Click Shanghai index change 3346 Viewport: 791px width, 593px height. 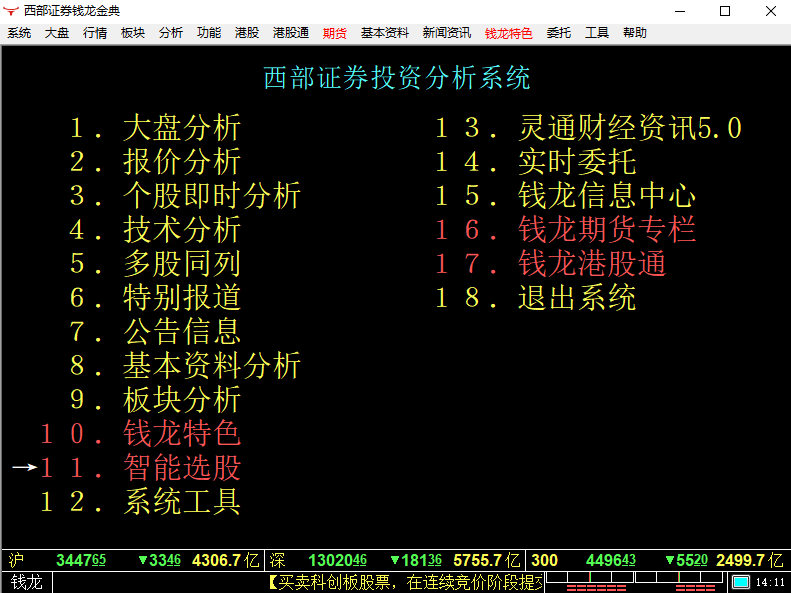pos(159,560)
